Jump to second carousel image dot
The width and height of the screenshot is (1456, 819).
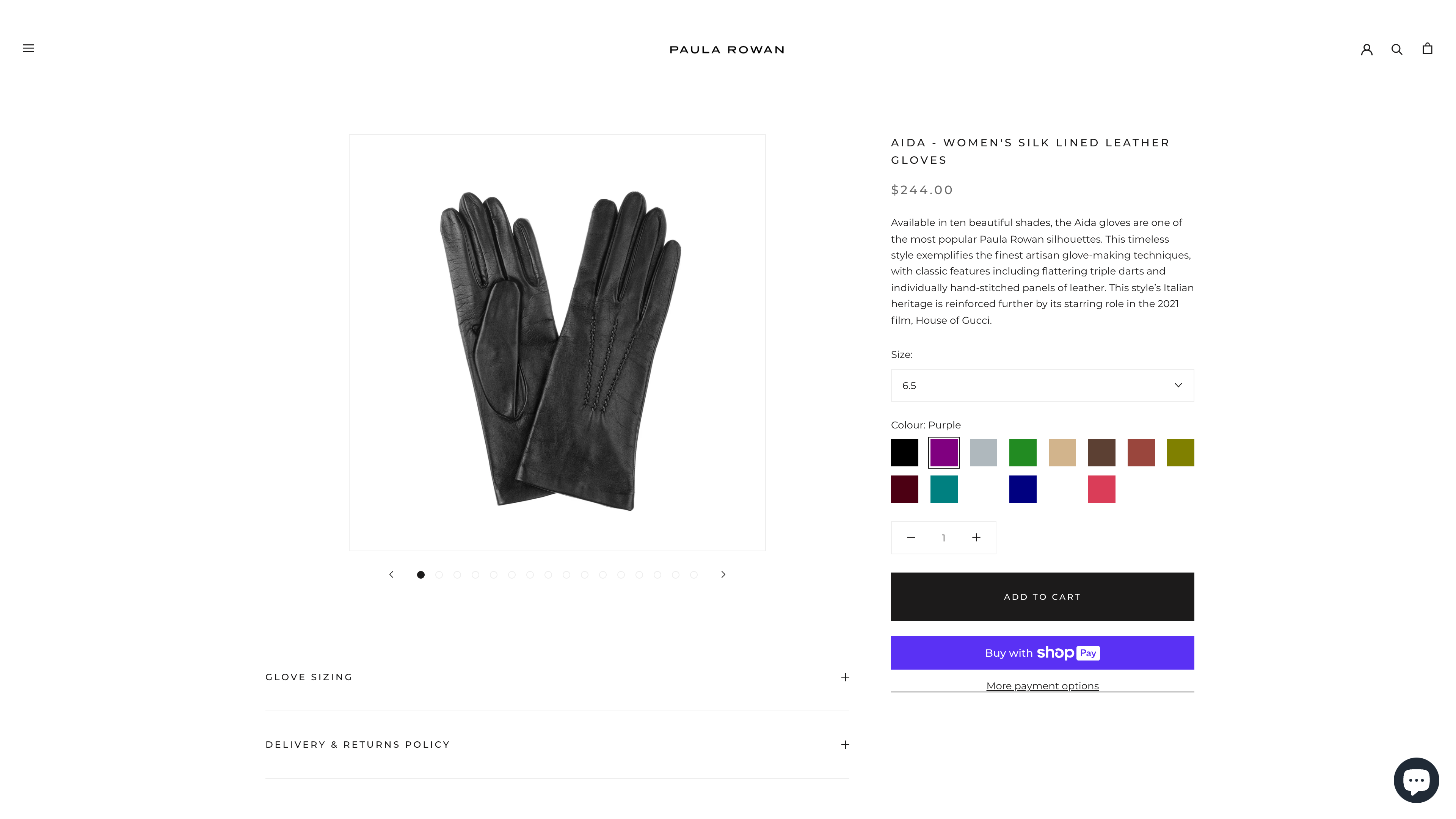pyautogui.click(x=439, y=575)
